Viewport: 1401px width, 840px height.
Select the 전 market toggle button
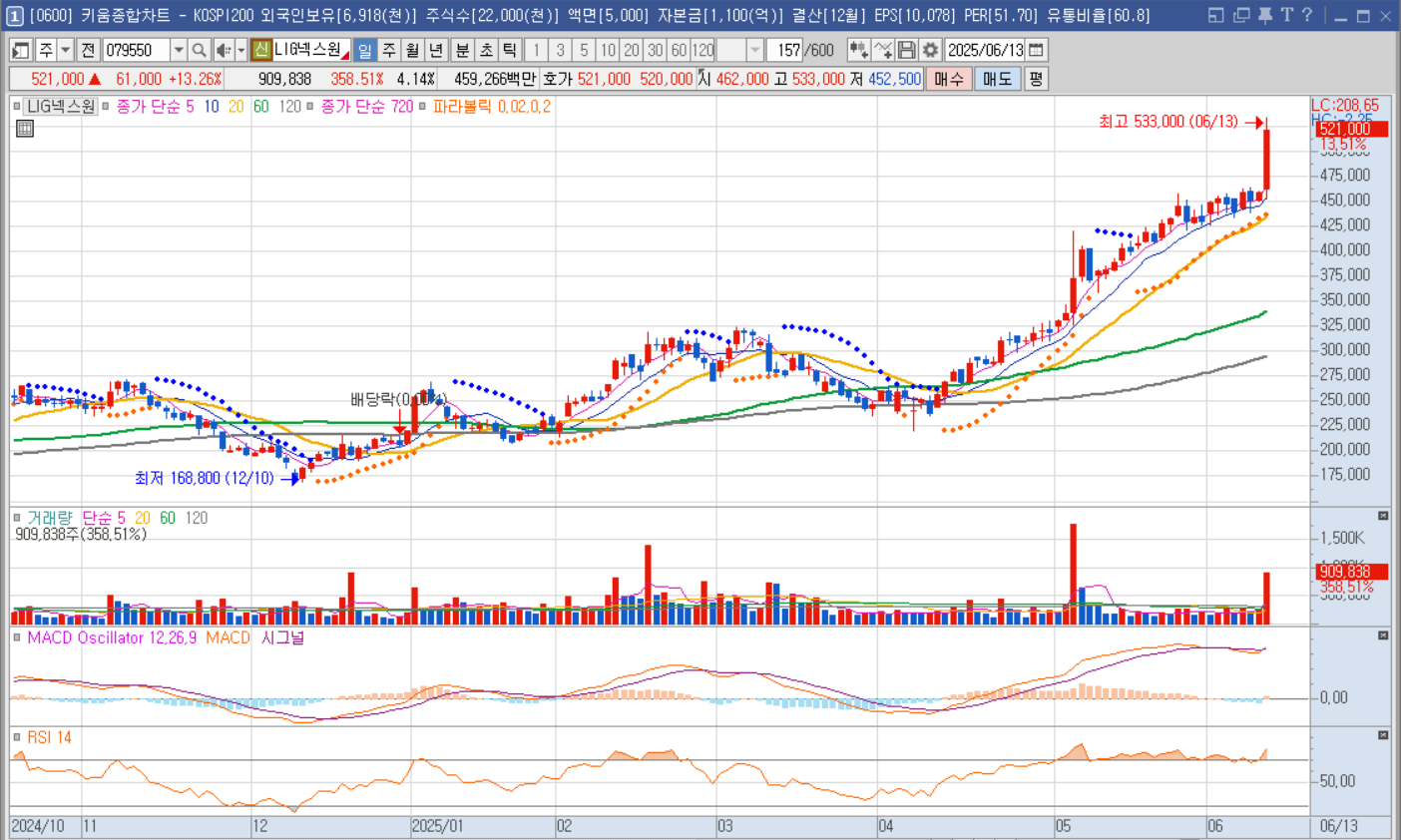(x=88, y=50)
